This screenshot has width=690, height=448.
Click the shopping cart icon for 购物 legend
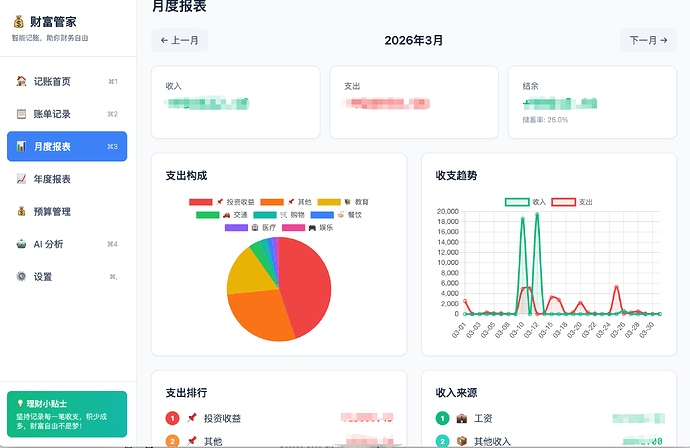(283, 215)
